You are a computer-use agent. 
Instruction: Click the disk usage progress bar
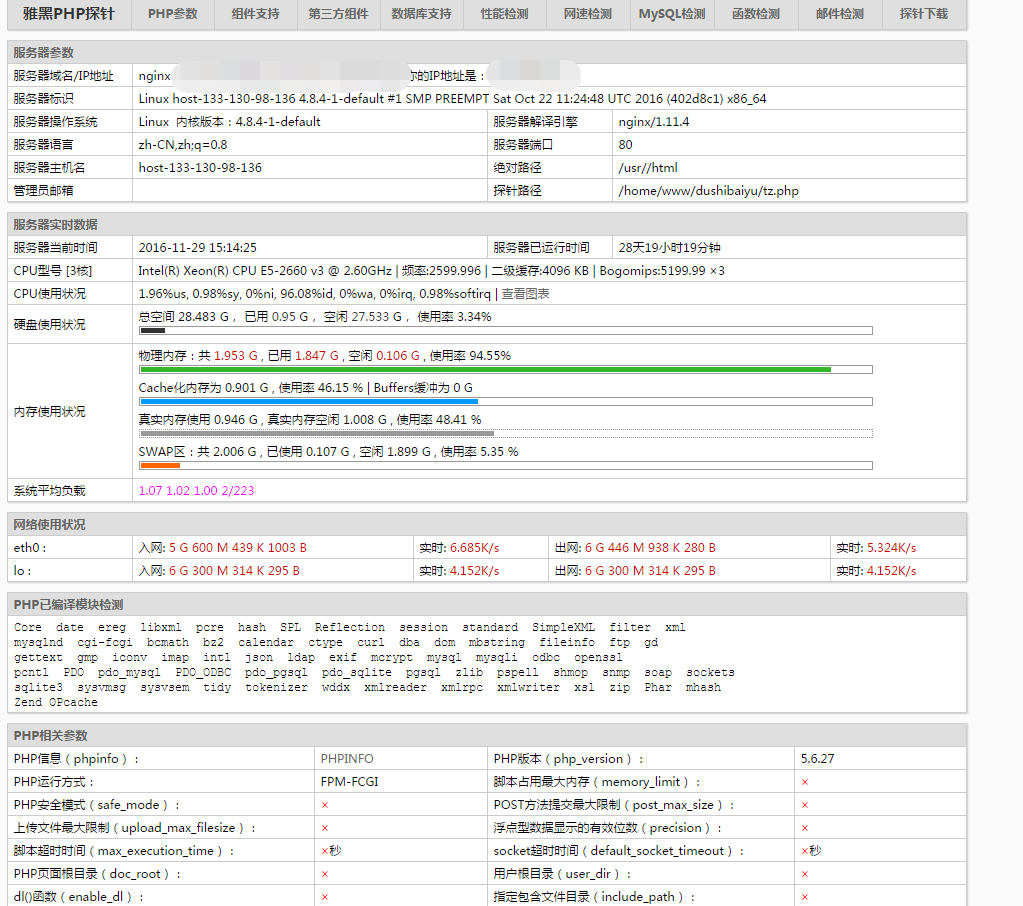[x=506, y=331]
